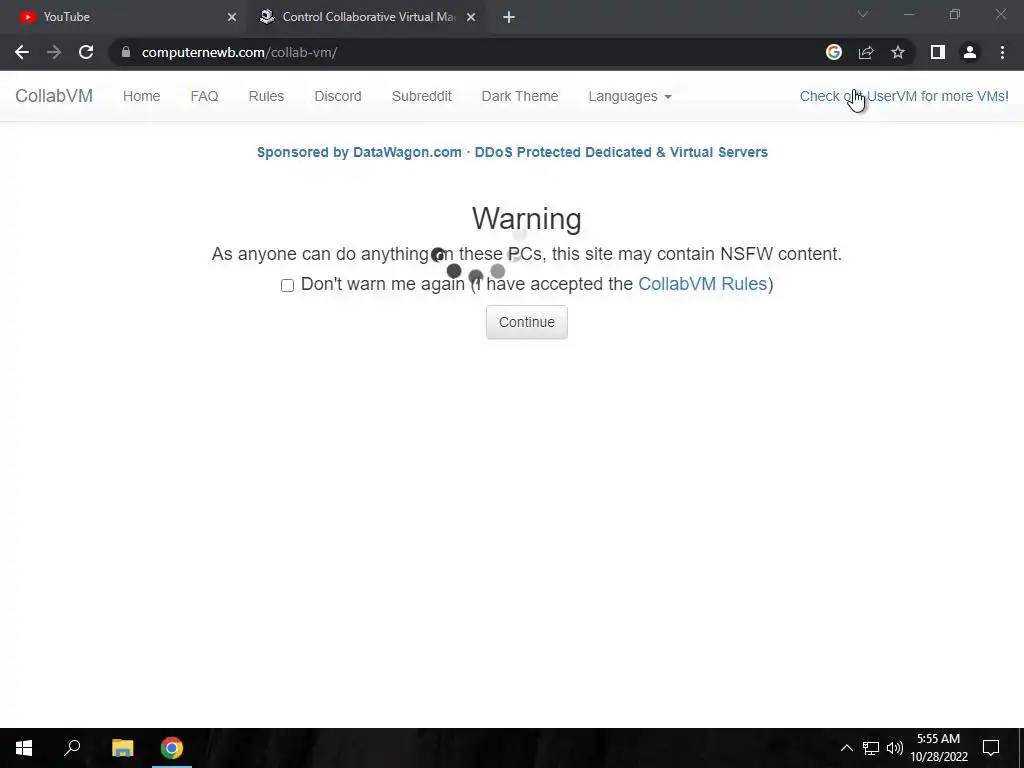This screenshot has width=1024, height=768.
Task: Switch to the YouTube tab
Action: point(124,17)
